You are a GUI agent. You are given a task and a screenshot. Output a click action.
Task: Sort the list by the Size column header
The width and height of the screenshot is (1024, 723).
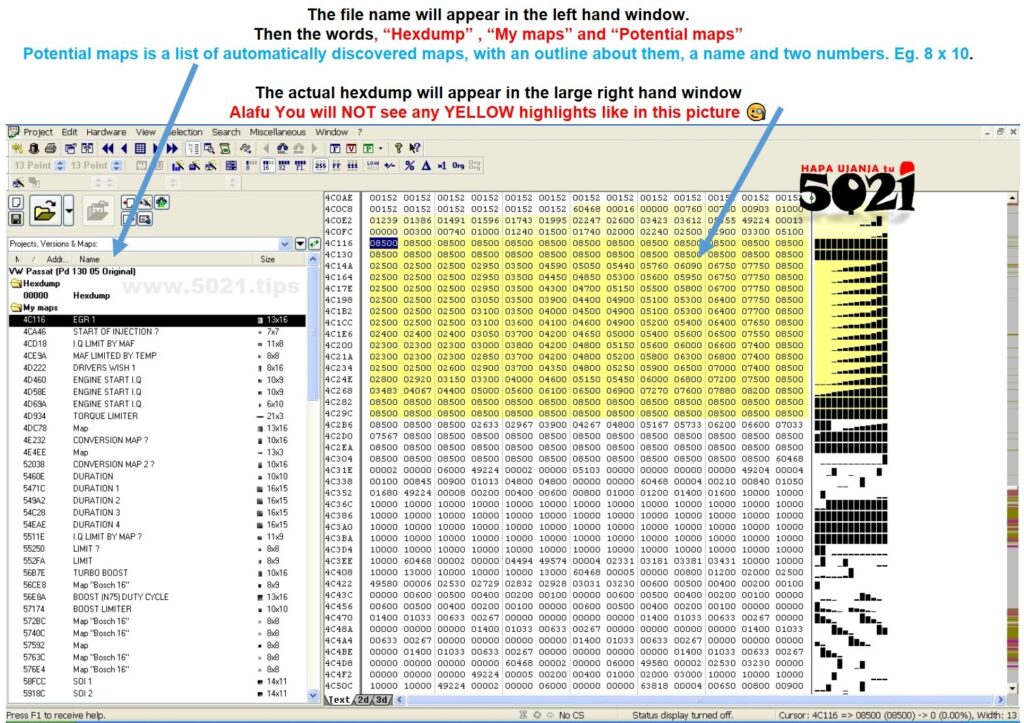[268, 258]
